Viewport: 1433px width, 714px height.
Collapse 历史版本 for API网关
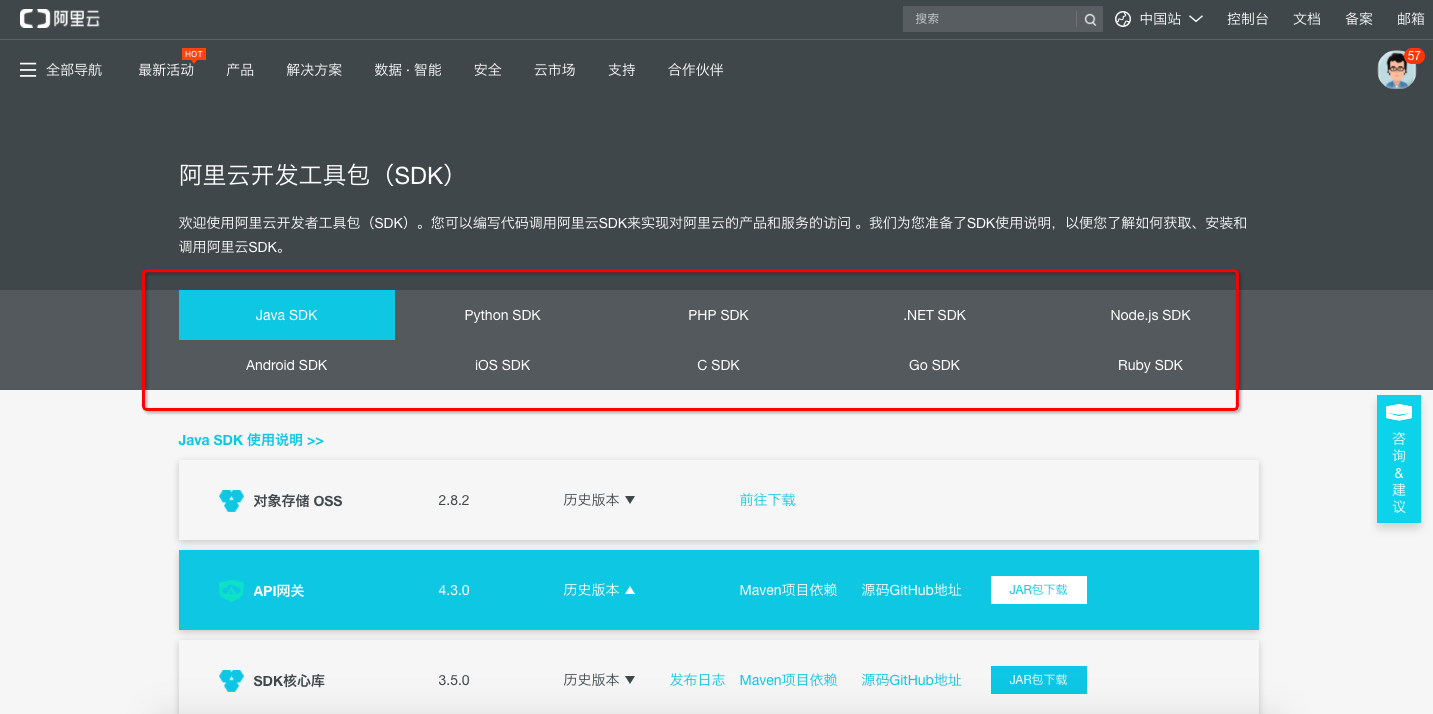click(x=599, y=590)
